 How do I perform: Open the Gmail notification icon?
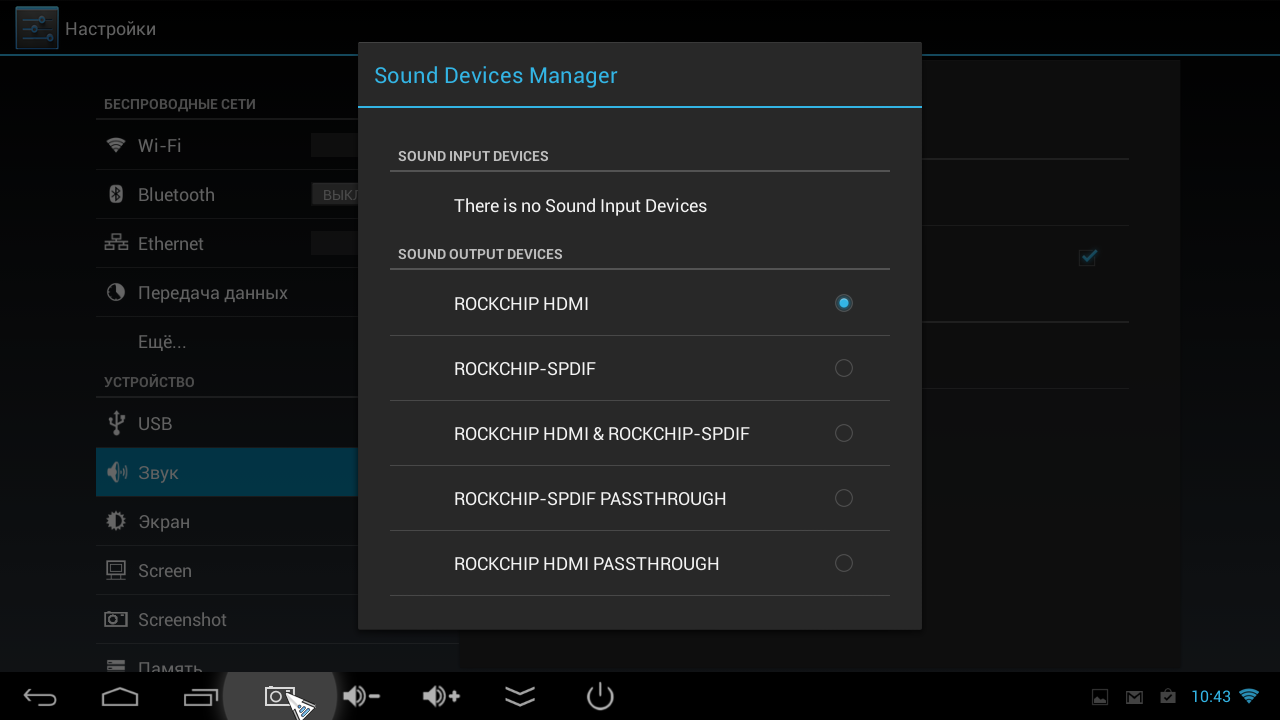tap(1134, 697)
